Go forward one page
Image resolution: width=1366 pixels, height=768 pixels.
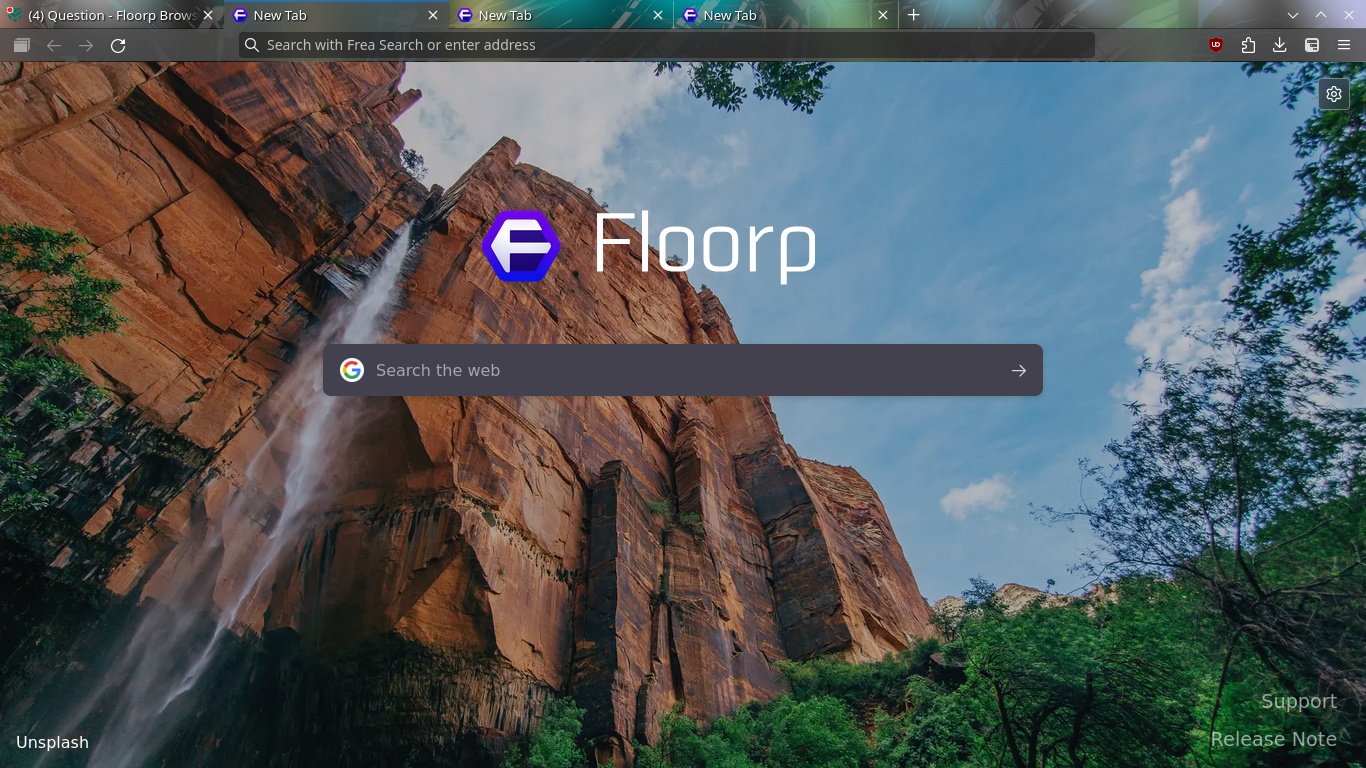click(86, 45)
